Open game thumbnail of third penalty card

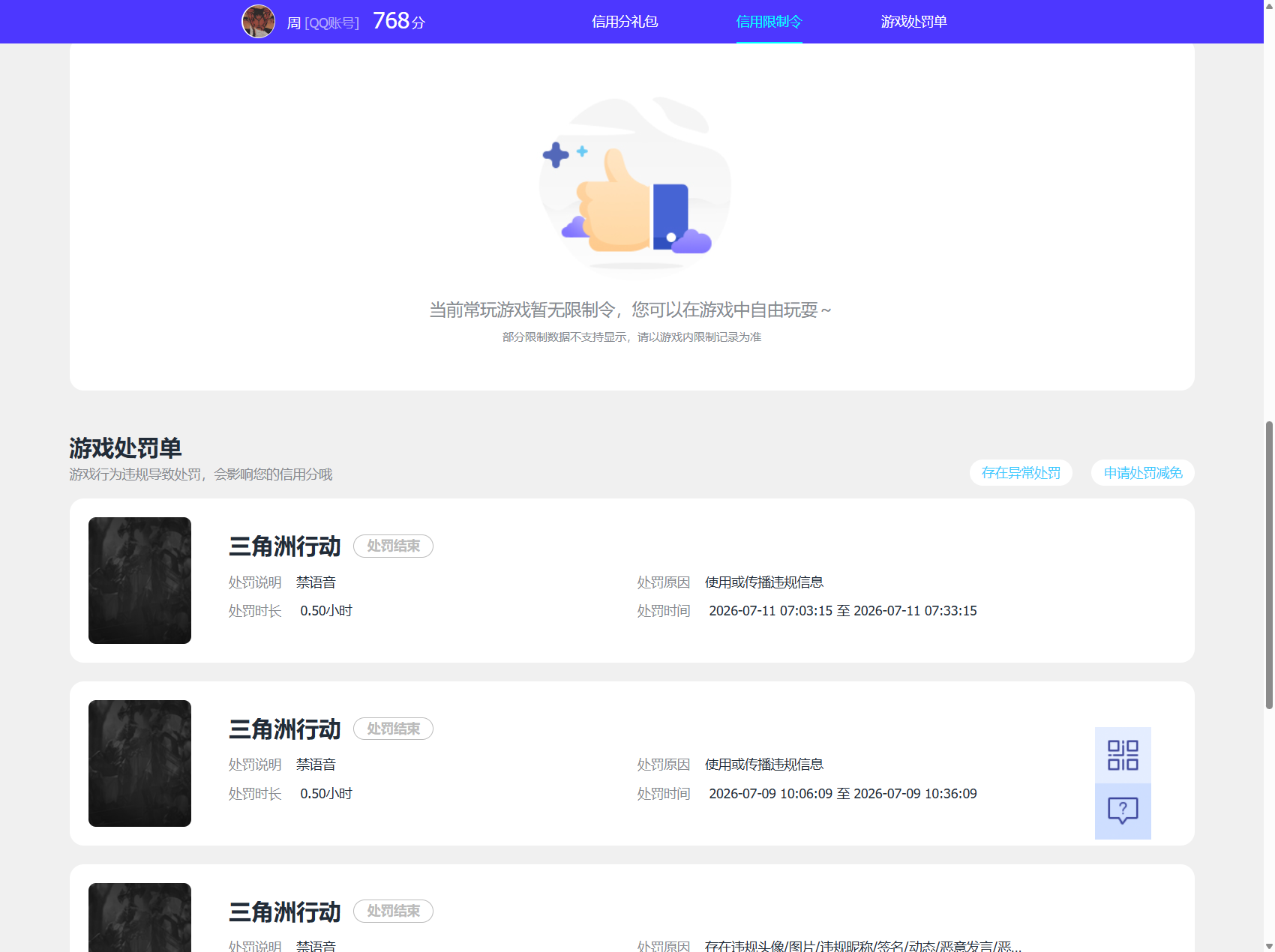point(139,918)
